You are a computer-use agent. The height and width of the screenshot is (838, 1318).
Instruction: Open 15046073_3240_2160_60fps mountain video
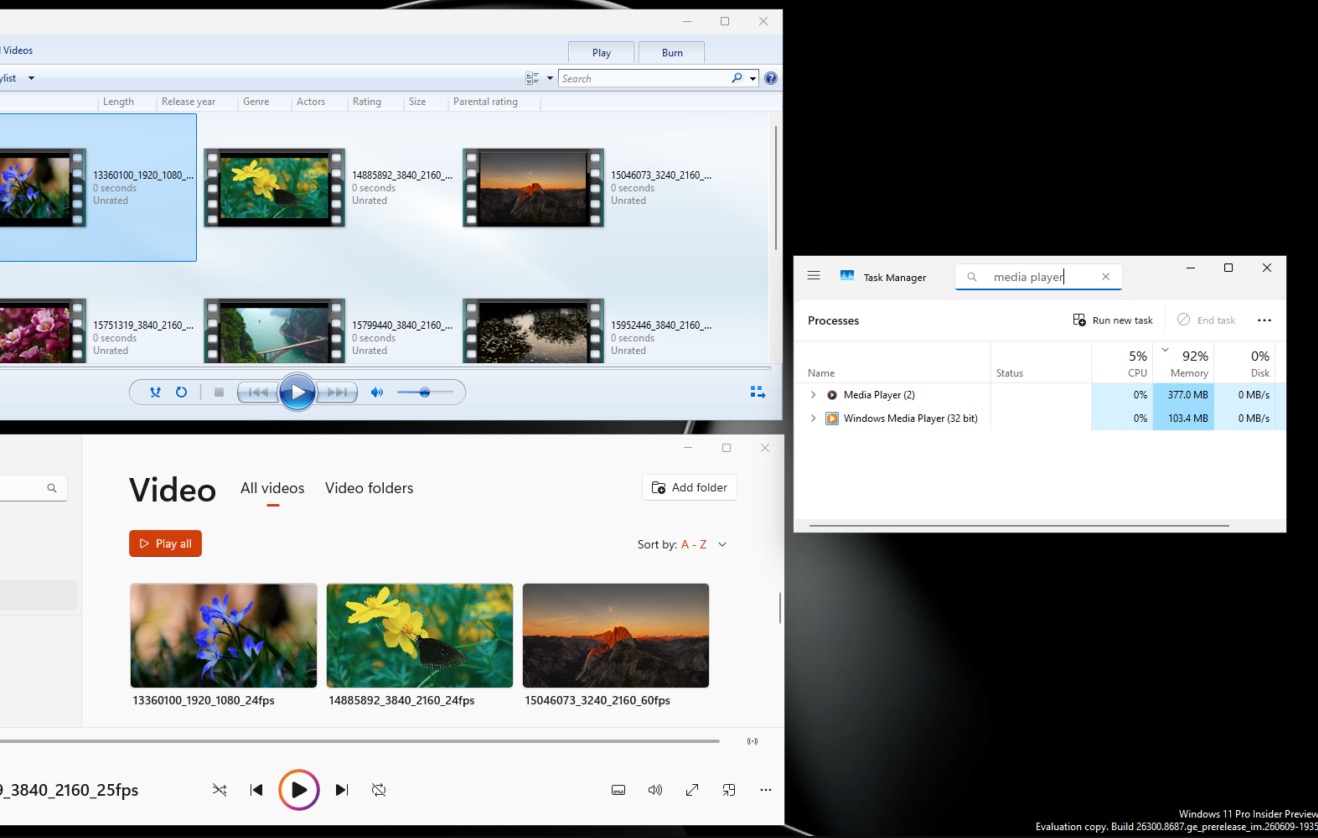pos(616,635)
